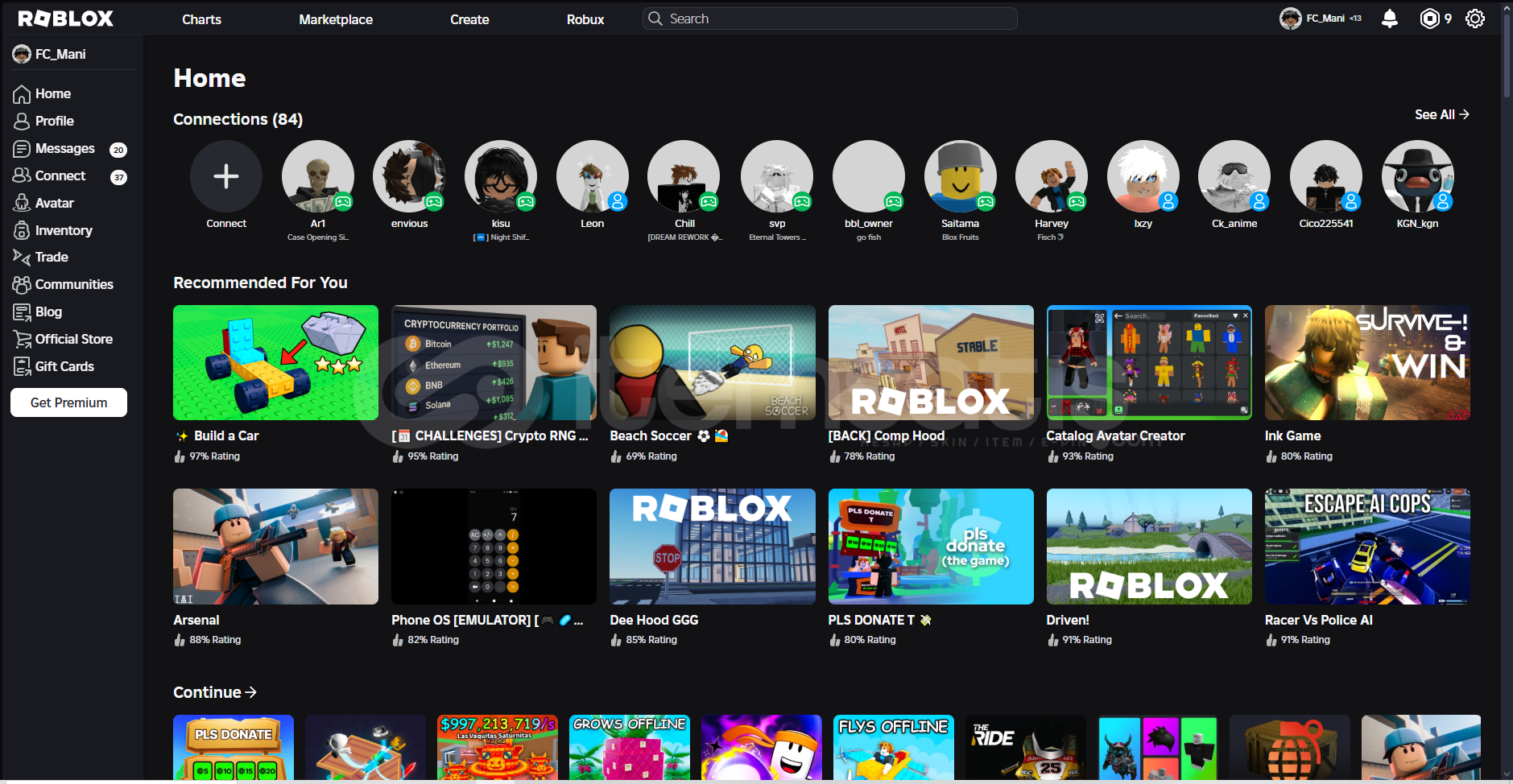Open Ar1's avatar in connections
Viewport: 1513px width, 784px height.
[x=317, y=176]
